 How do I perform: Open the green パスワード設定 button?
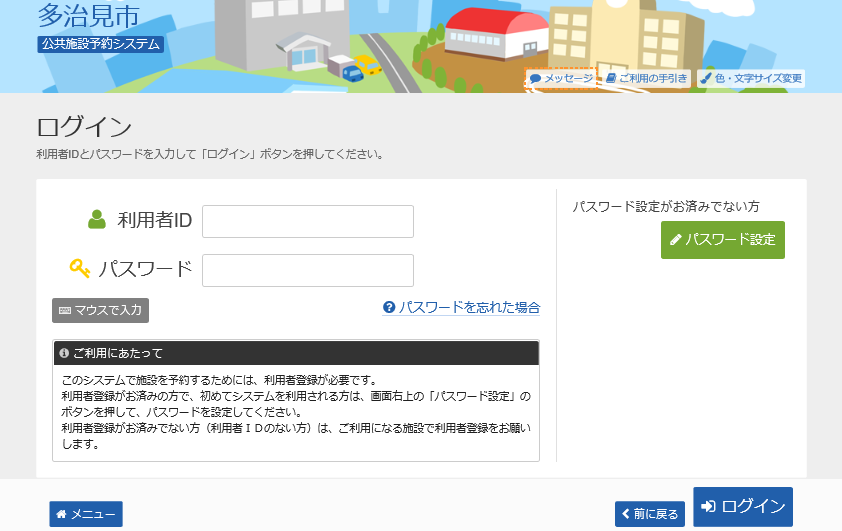(x=722, y=240)
